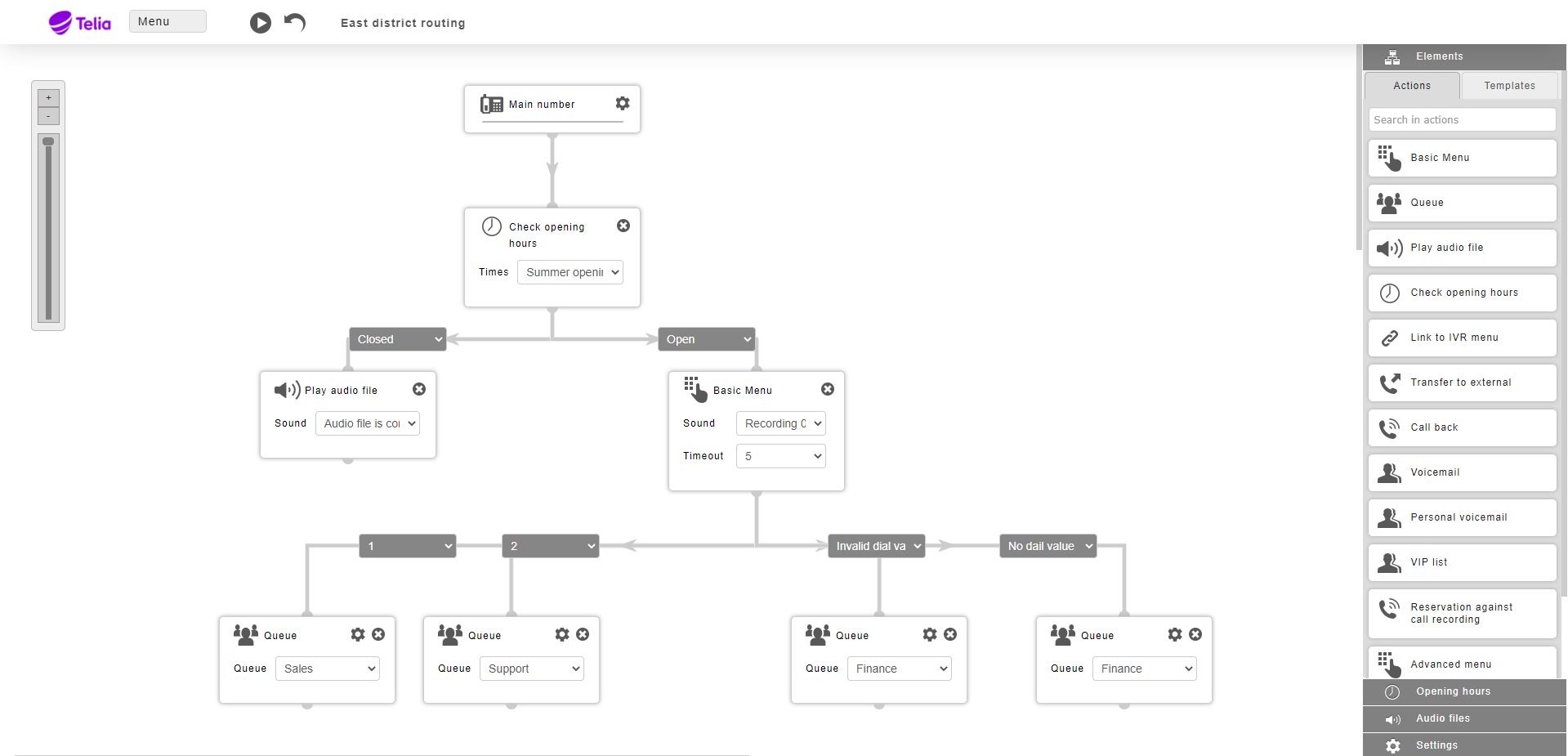Open the Menu button
Viewport: 1568px width, 756px height.
click(168, 21)
